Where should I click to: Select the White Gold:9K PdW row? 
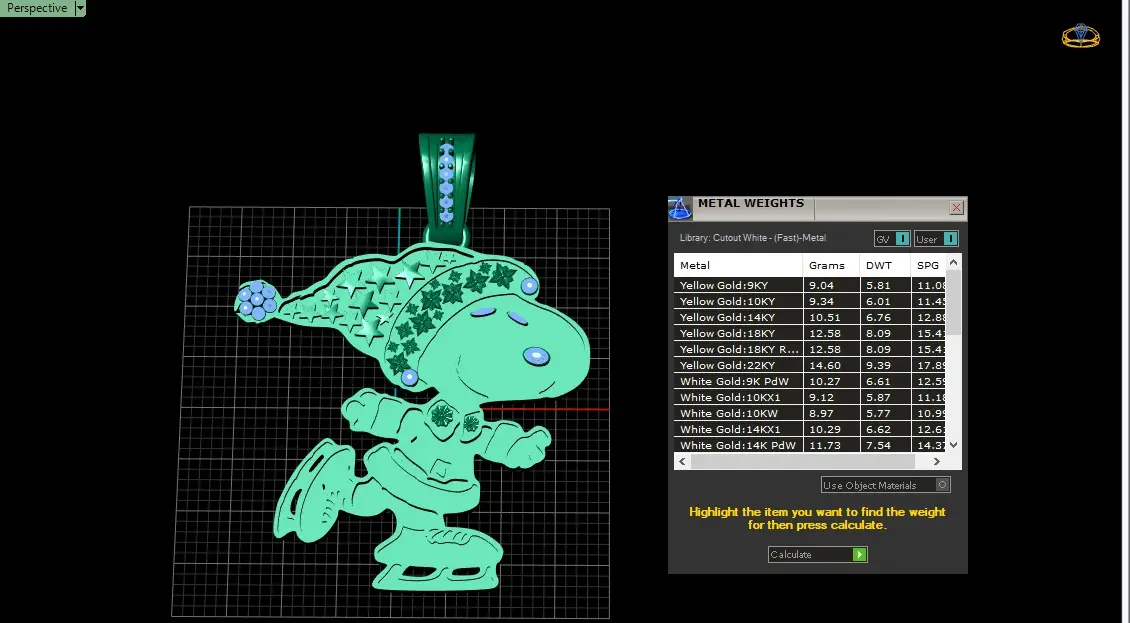809,381
